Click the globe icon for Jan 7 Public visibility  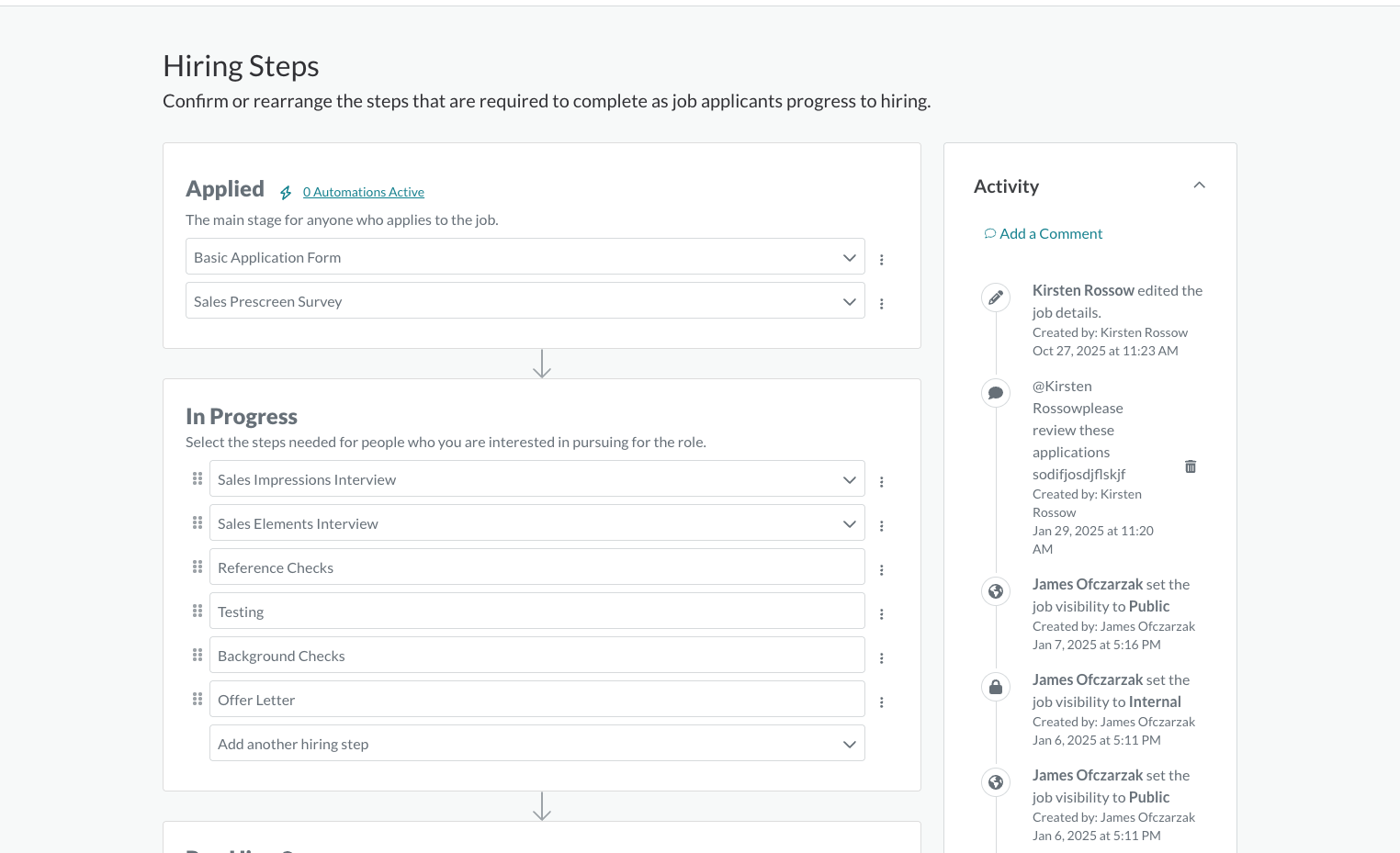tap(996, 591)
